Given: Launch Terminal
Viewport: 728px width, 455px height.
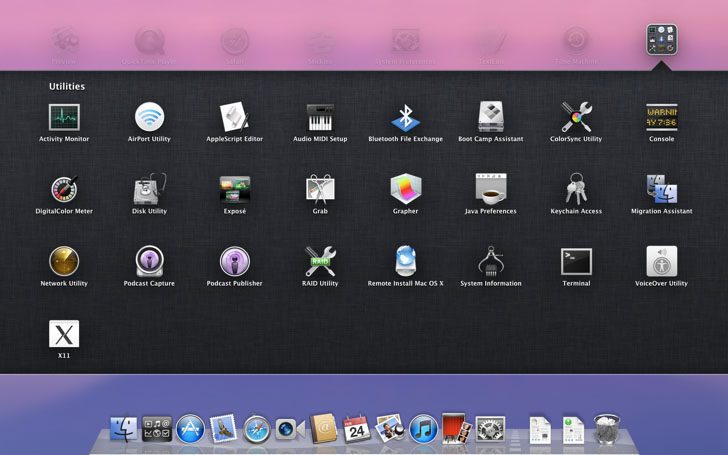Looking at the screenshot, I should click(576, 261).
